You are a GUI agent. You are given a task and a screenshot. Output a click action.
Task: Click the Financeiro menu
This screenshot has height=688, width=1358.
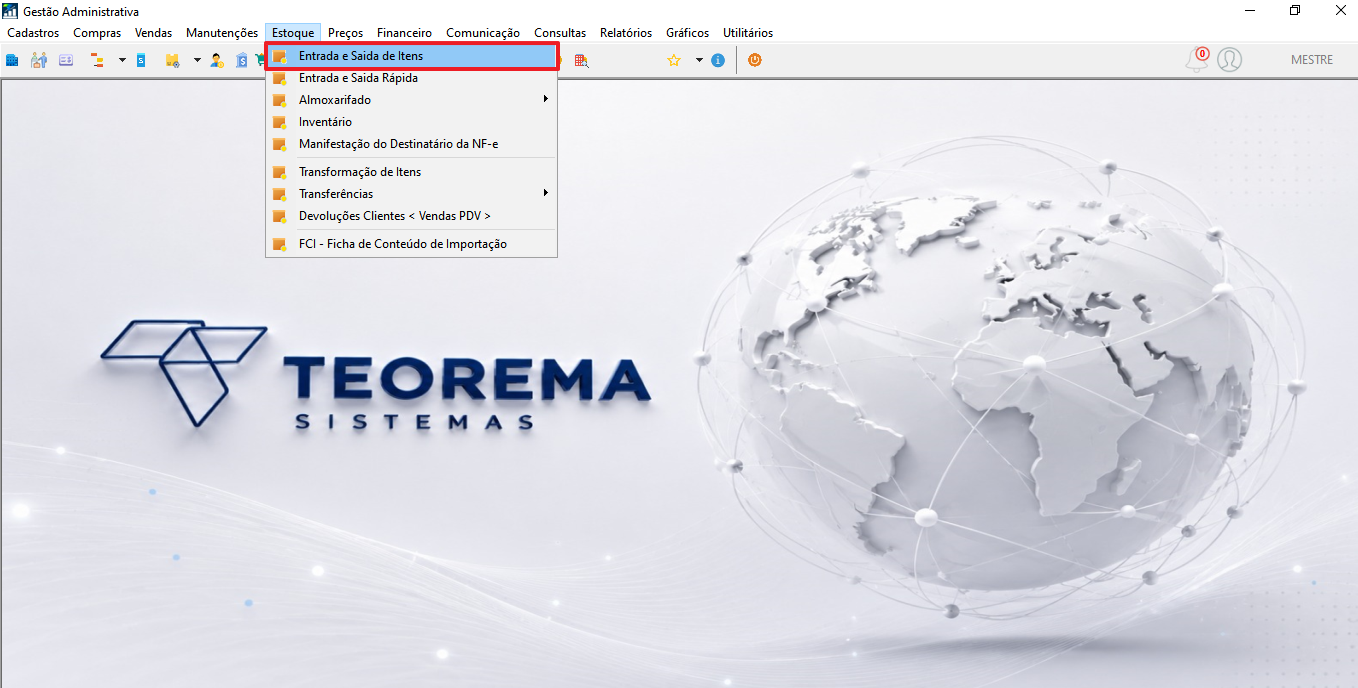[405, 33]
